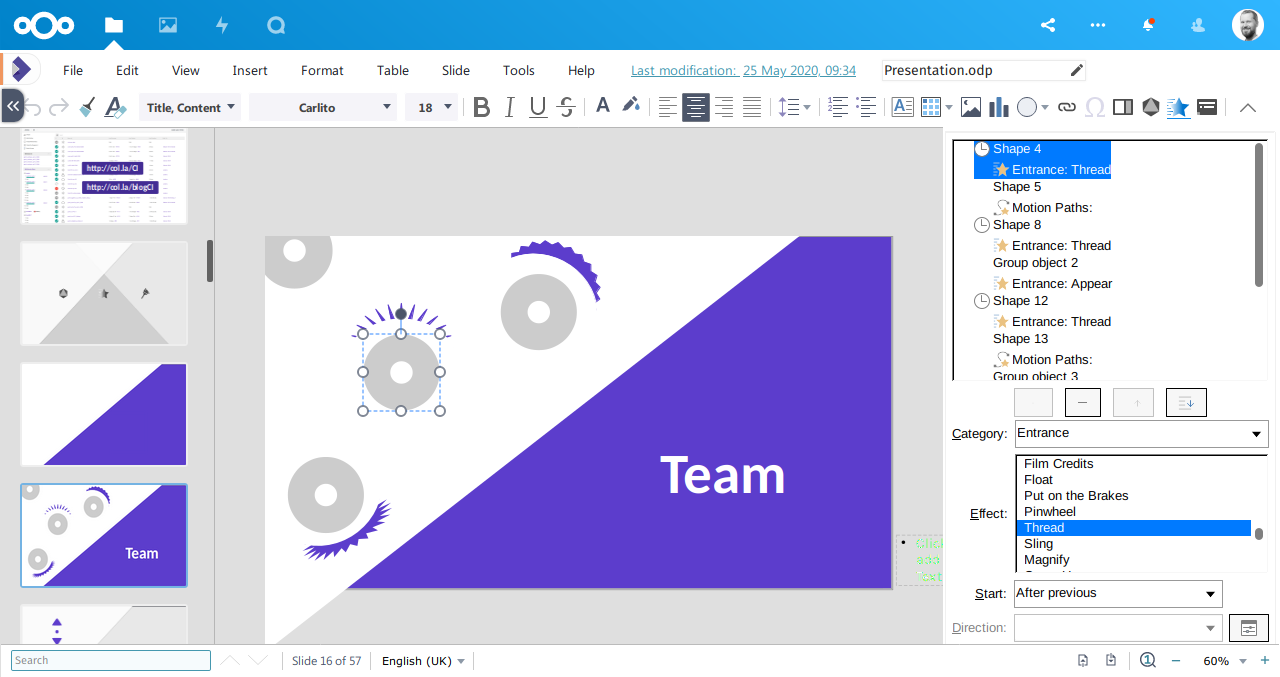Insert a text box
This screenshot has height=677, width=1280.
coord(902,107)
